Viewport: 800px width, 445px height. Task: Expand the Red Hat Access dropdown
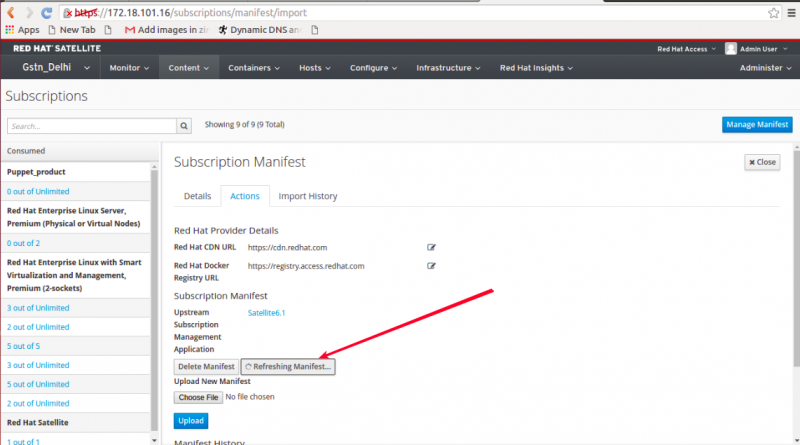[686, 49]
